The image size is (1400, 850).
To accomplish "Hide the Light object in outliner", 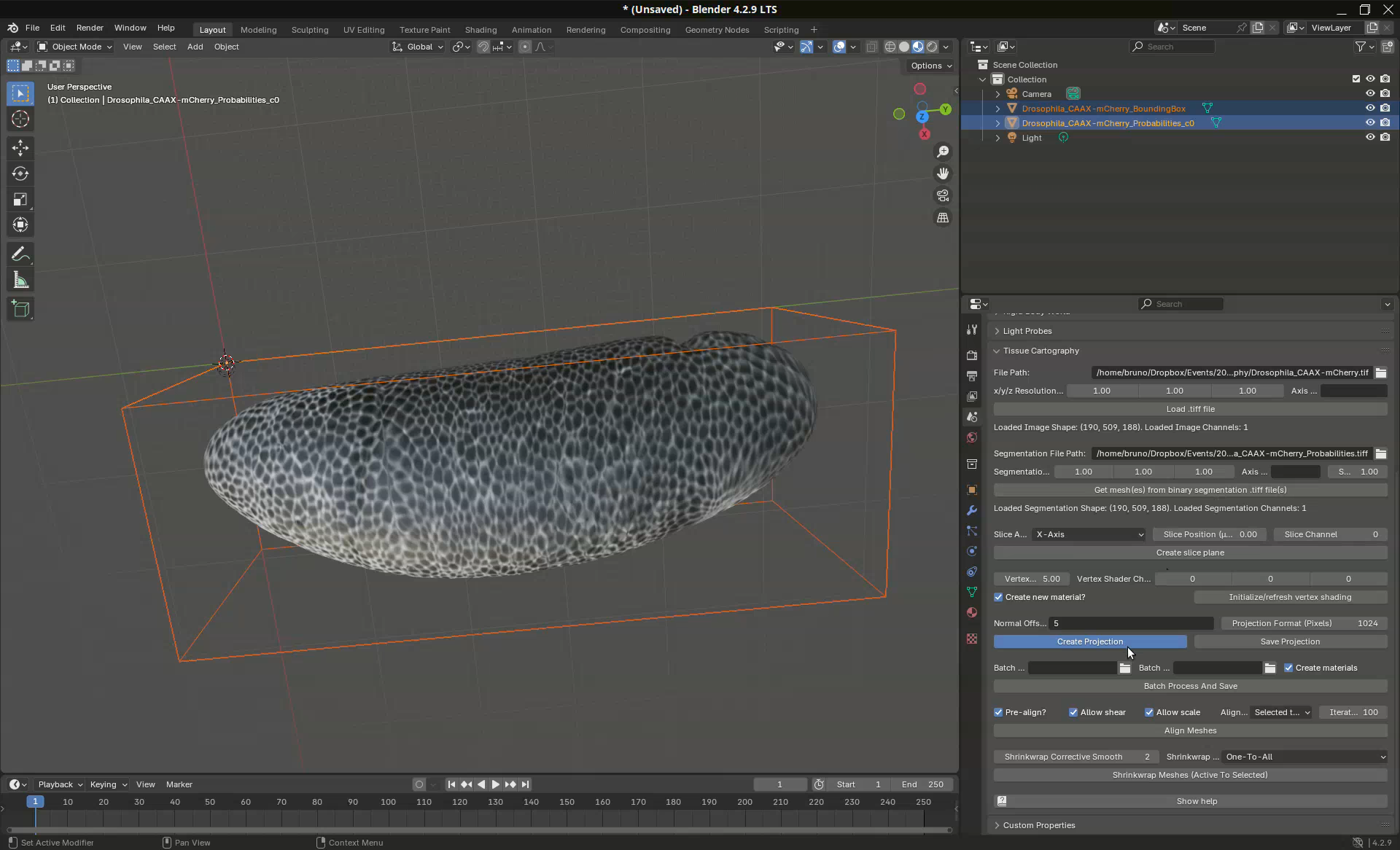I will (1370, 137).
